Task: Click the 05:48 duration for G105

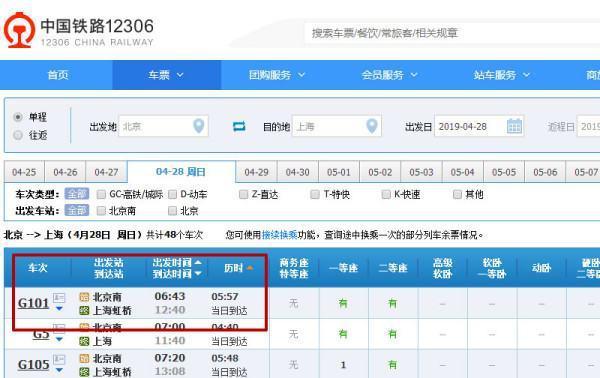Action: (x=225, y=358)
